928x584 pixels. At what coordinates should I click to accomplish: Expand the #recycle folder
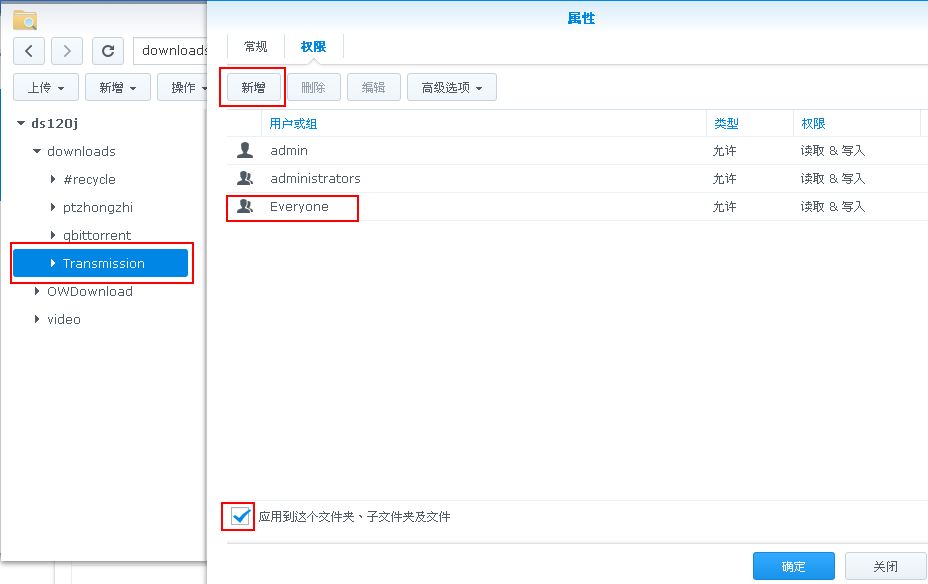pyautogui.click(x=53, y=180)
